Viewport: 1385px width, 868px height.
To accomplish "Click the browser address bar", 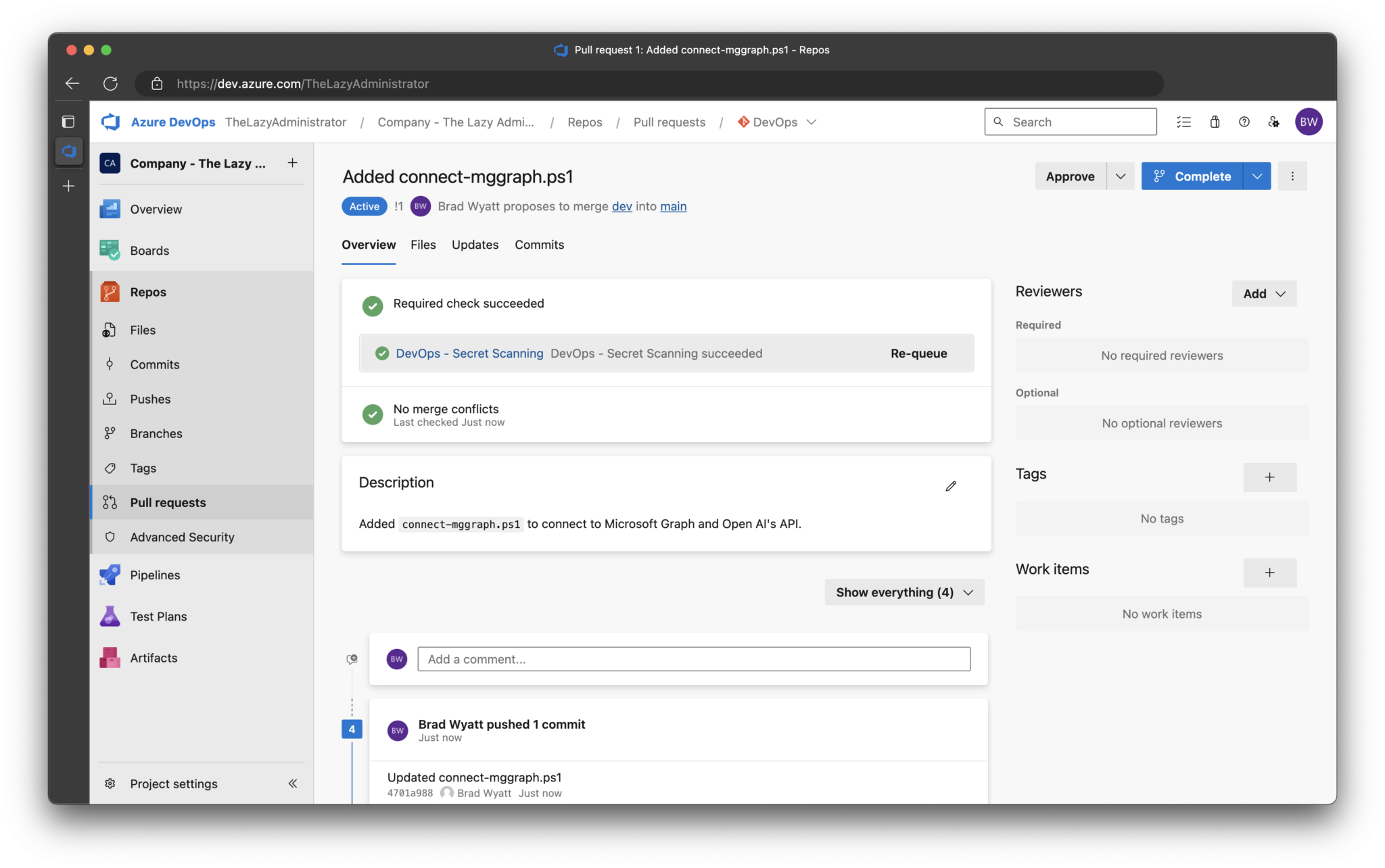I will click(649, 83).
